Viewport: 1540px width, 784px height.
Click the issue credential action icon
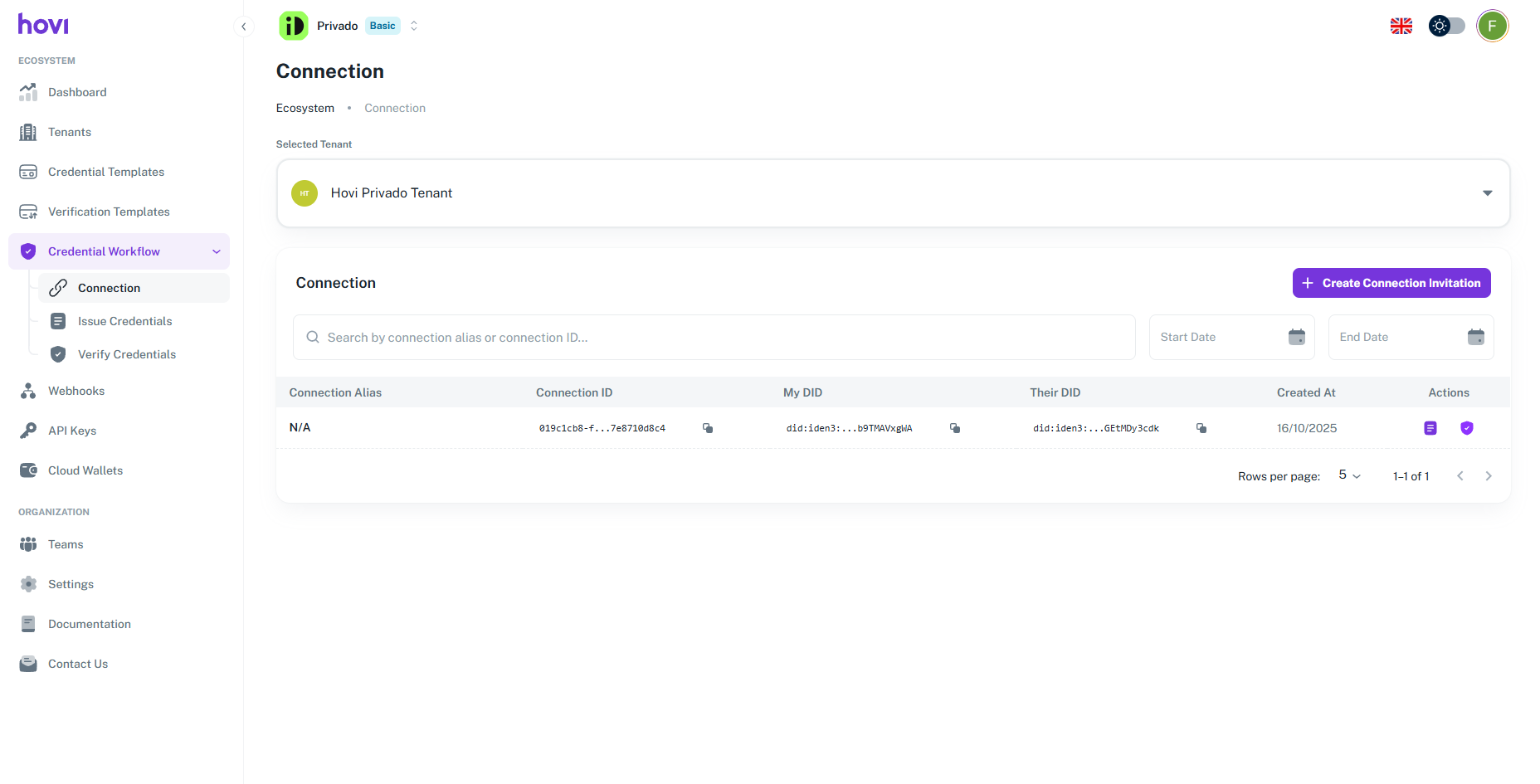click(x=1430, y=428)
